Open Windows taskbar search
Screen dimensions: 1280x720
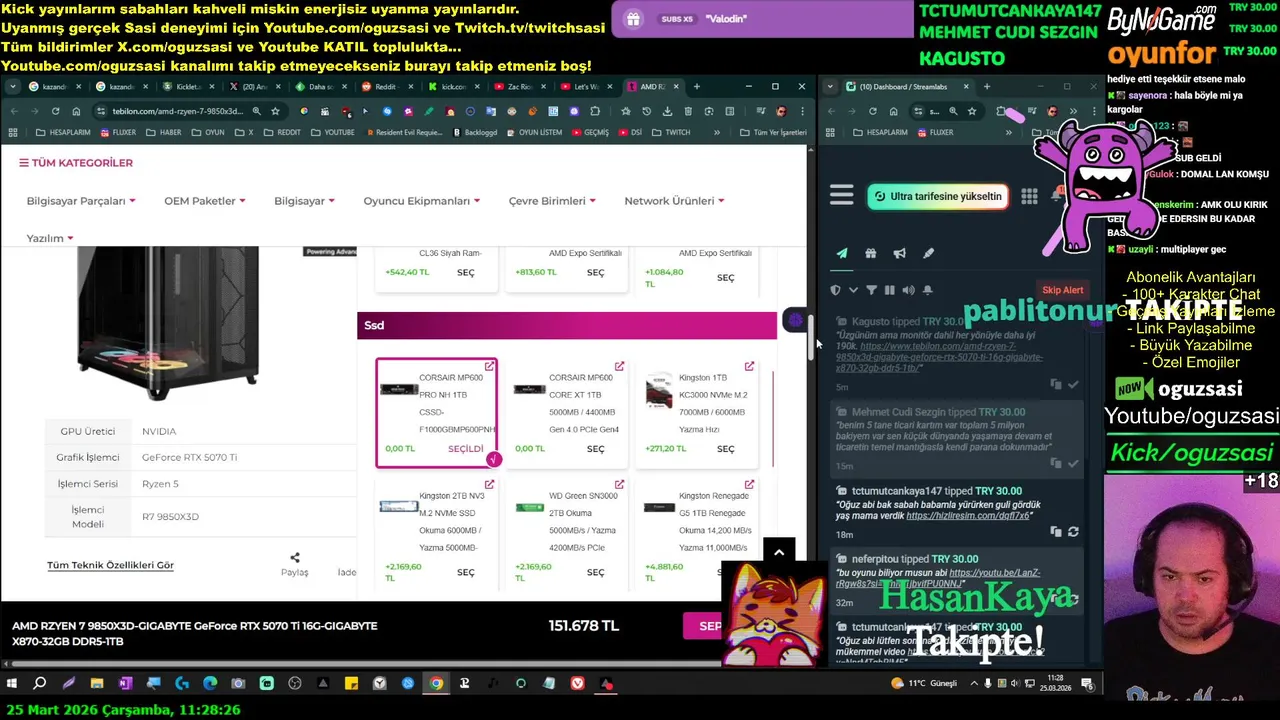[40, 684]
